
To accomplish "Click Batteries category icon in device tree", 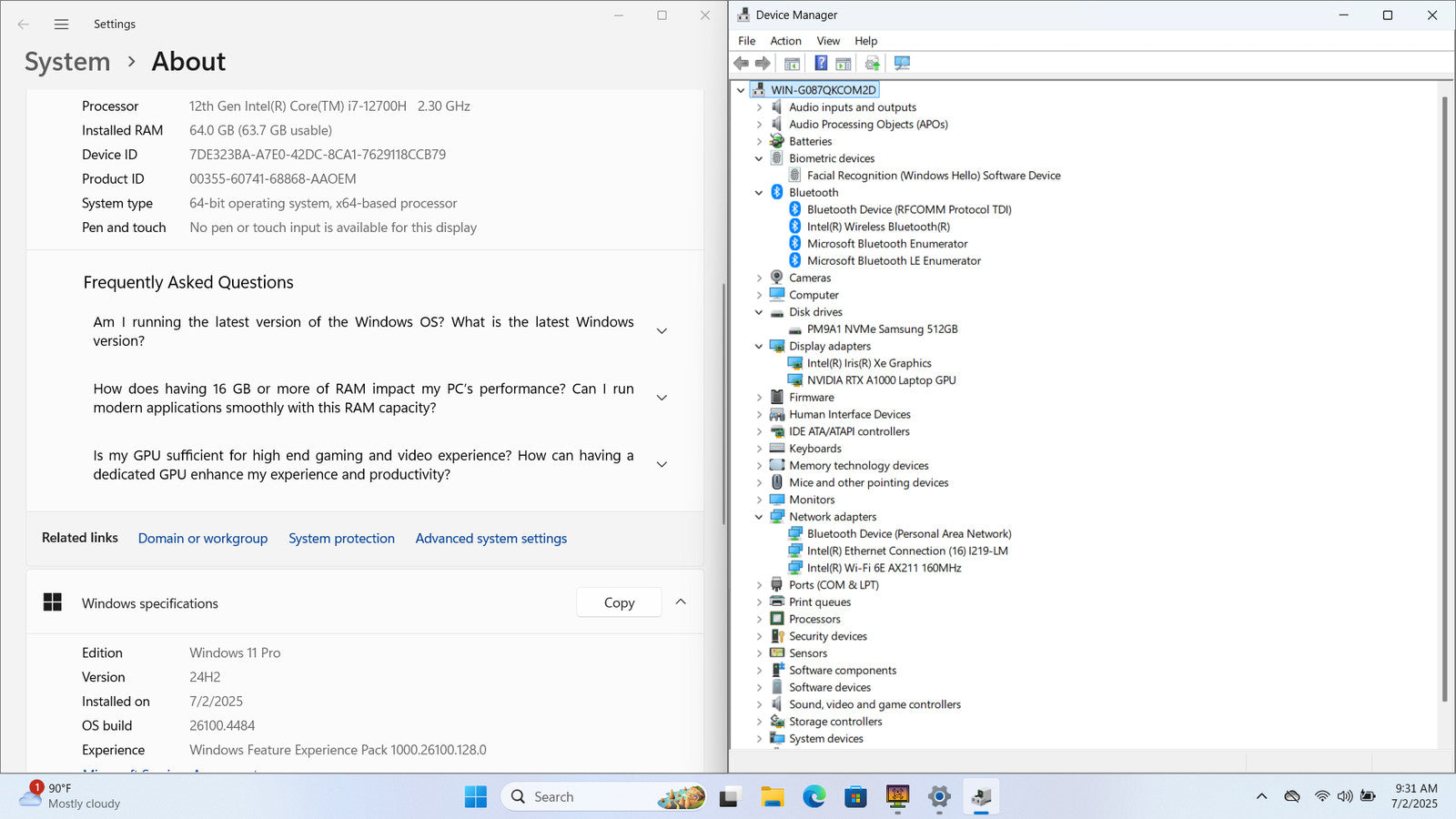I will (x=777, y=141).
